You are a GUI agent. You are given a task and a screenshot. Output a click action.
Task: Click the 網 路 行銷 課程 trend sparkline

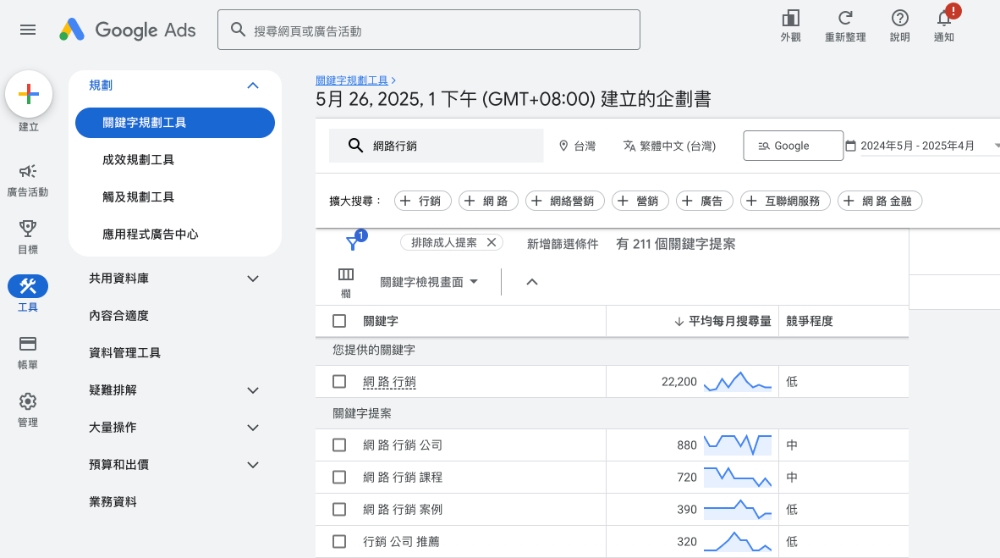(738, 477)
